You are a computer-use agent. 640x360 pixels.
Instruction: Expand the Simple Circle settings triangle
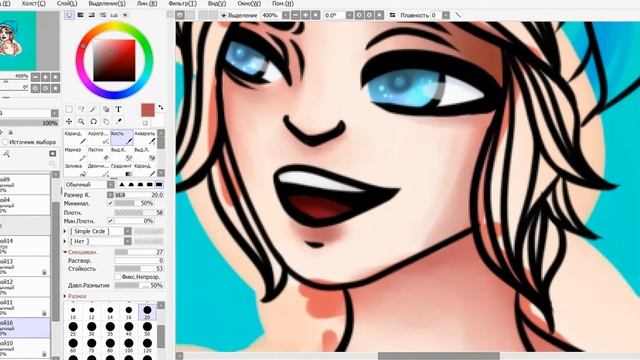(65, 231)
